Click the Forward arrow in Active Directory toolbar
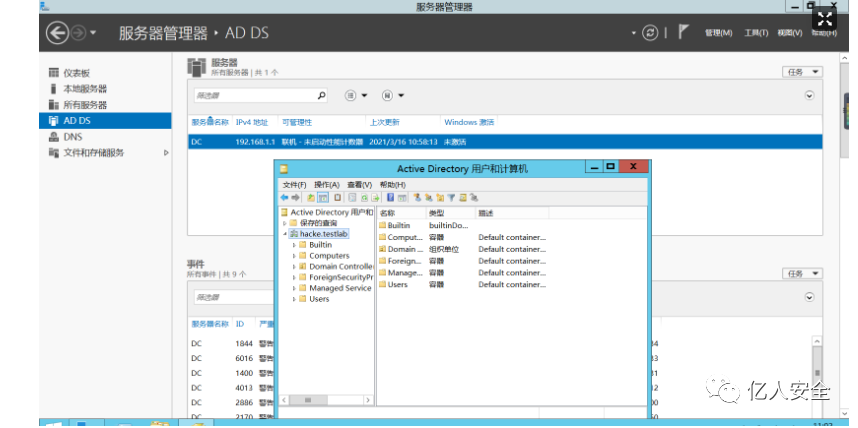 tap(295, 198)
